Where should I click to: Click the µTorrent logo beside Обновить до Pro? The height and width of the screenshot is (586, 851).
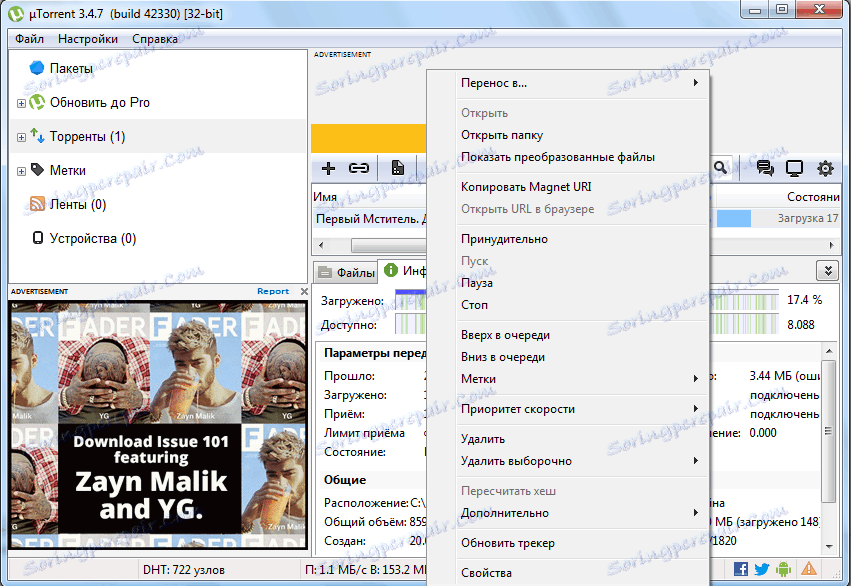tap(37, 102)
